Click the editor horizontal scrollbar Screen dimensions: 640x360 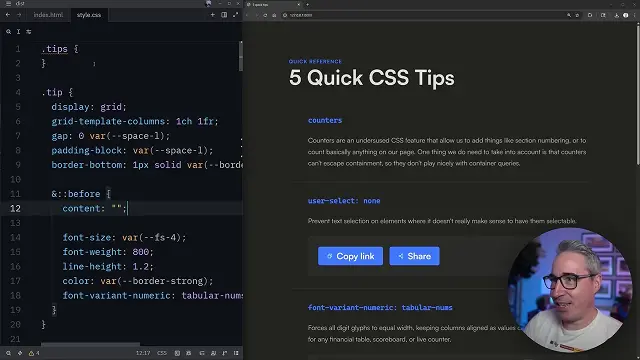(x=91, y=344)
